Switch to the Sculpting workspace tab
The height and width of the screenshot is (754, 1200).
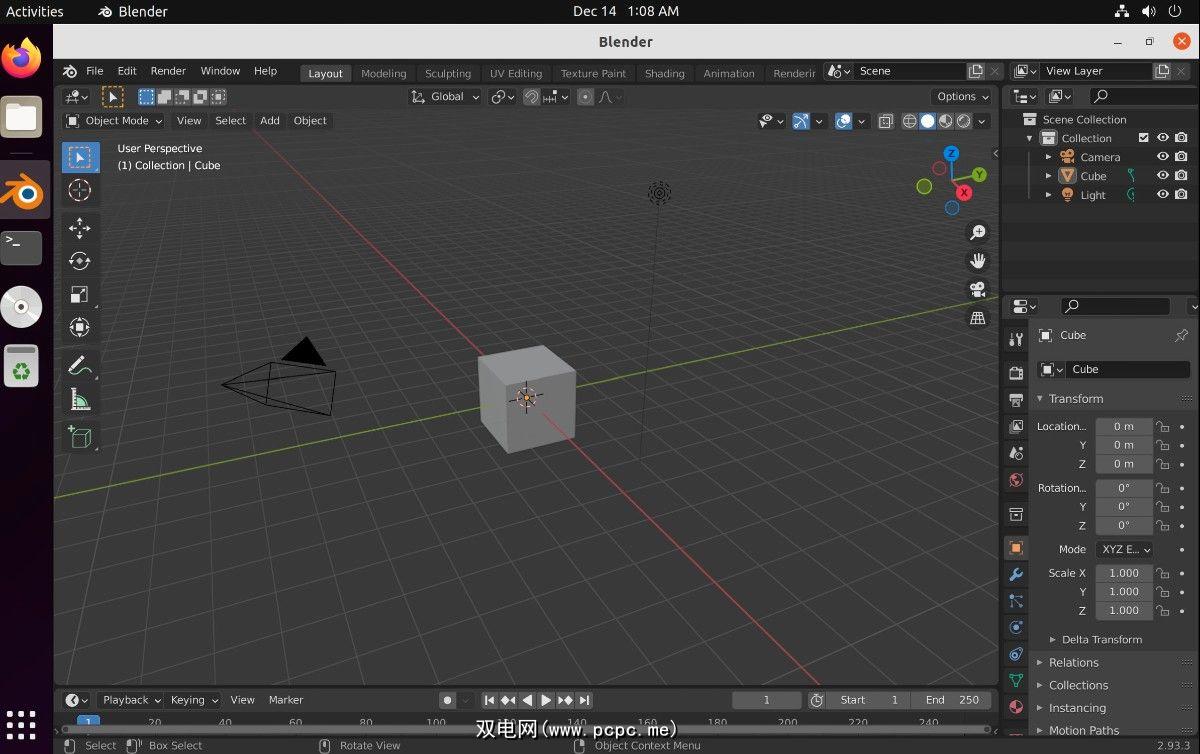[x=447, y=74]
